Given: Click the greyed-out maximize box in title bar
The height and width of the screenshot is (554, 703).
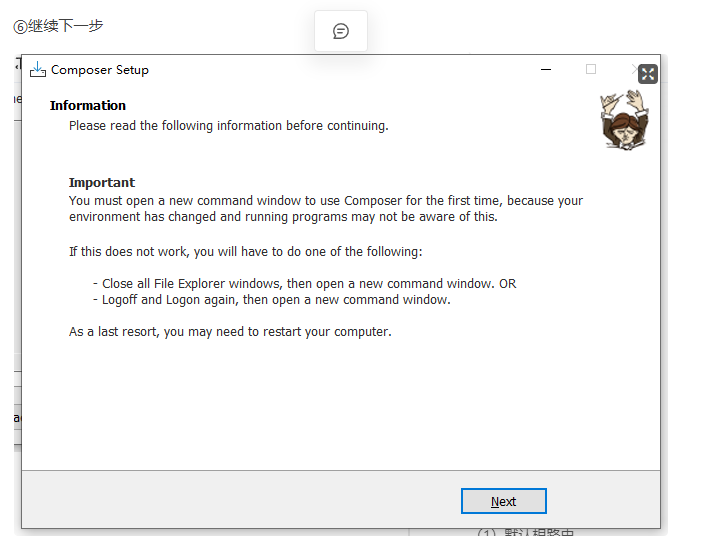Looking at the screenshot, I should coord(591,70).
